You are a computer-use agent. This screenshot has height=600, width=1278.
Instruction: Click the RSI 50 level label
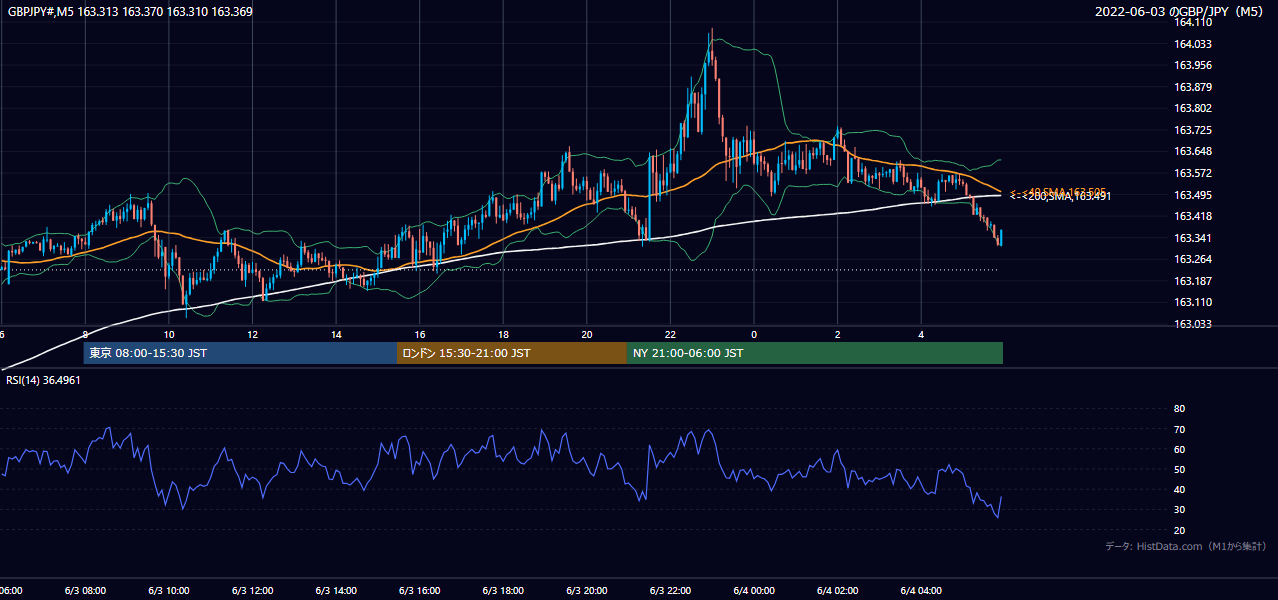tap(1179, 469)
